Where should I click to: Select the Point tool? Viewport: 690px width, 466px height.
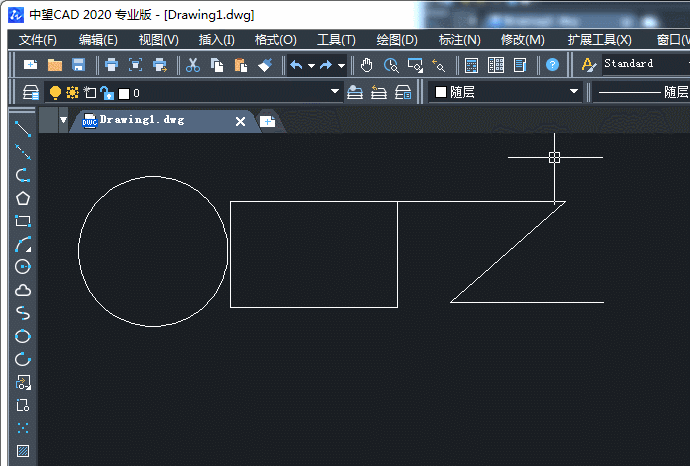point(23,428)
